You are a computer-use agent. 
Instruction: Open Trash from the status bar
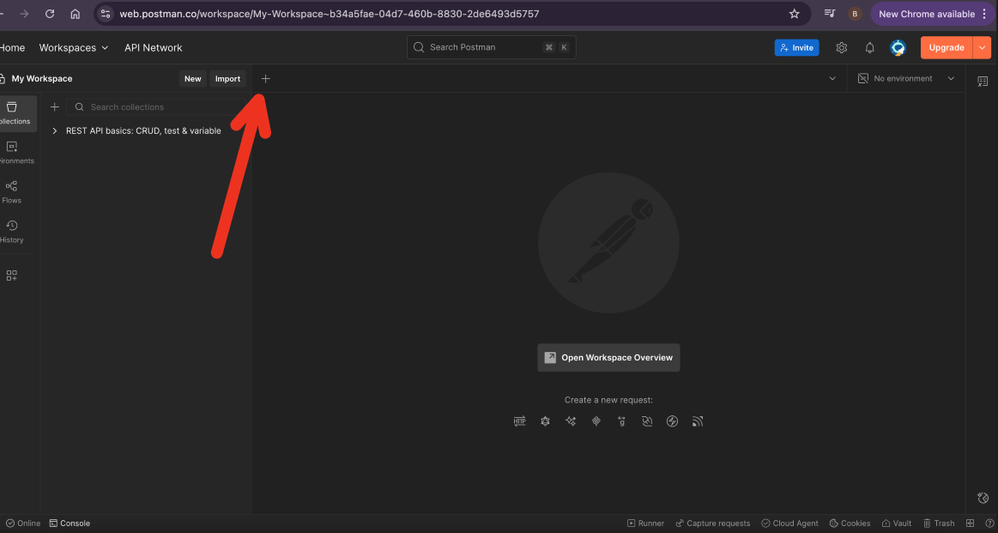point(938,523)
